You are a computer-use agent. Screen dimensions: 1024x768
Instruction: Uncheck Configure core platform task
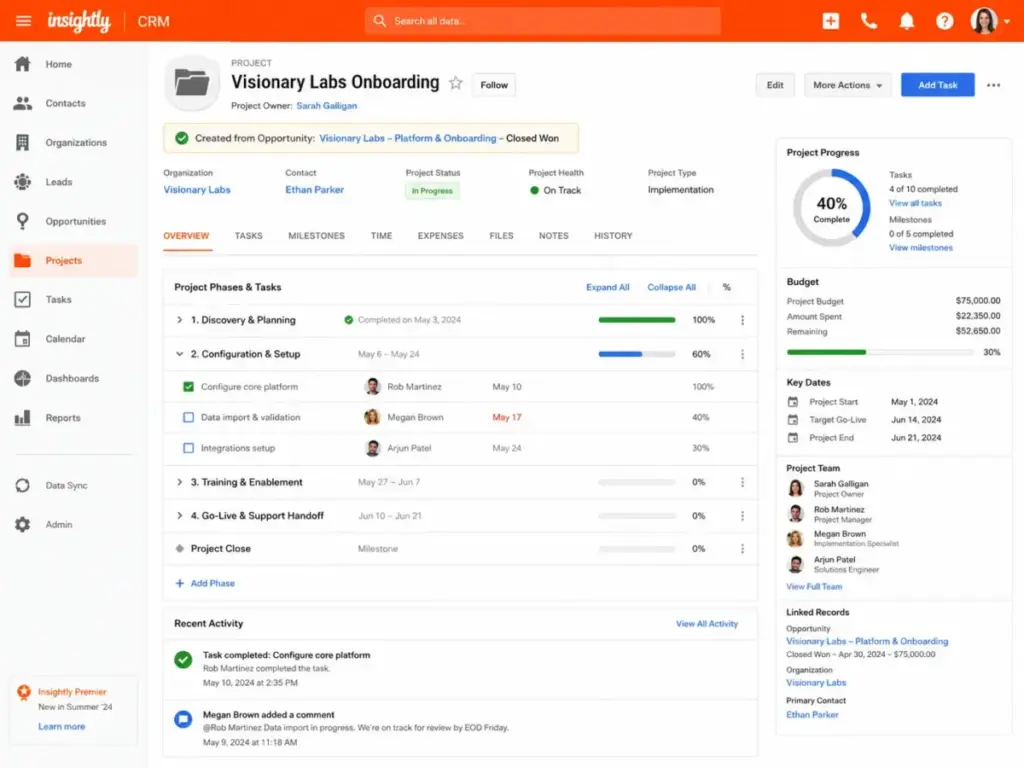click(x=188, y=387)
